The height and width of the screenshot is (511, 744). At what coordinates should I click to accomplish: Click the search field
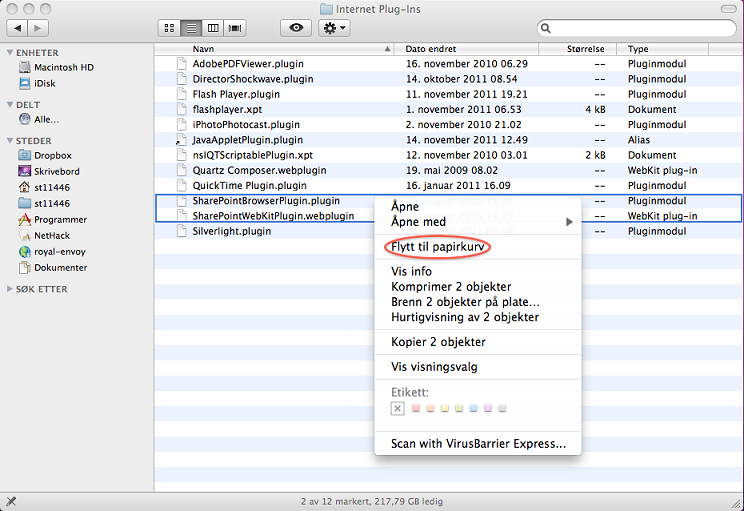(x=637, y=28)
